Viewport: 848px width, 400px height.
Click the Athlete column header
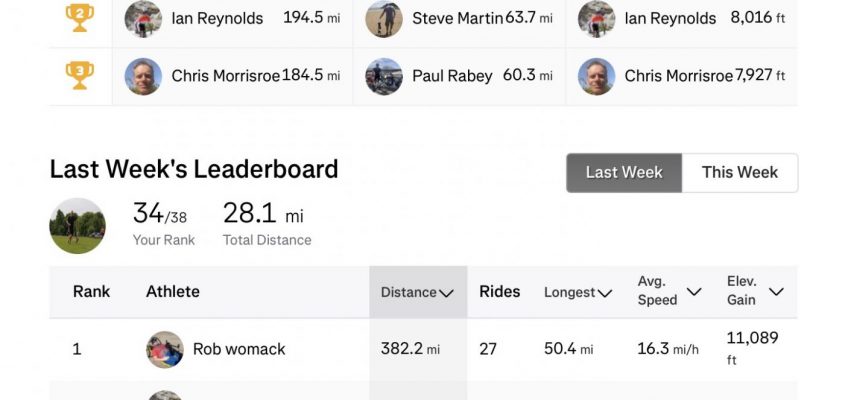pyautogui.click(x=173, y=292)
